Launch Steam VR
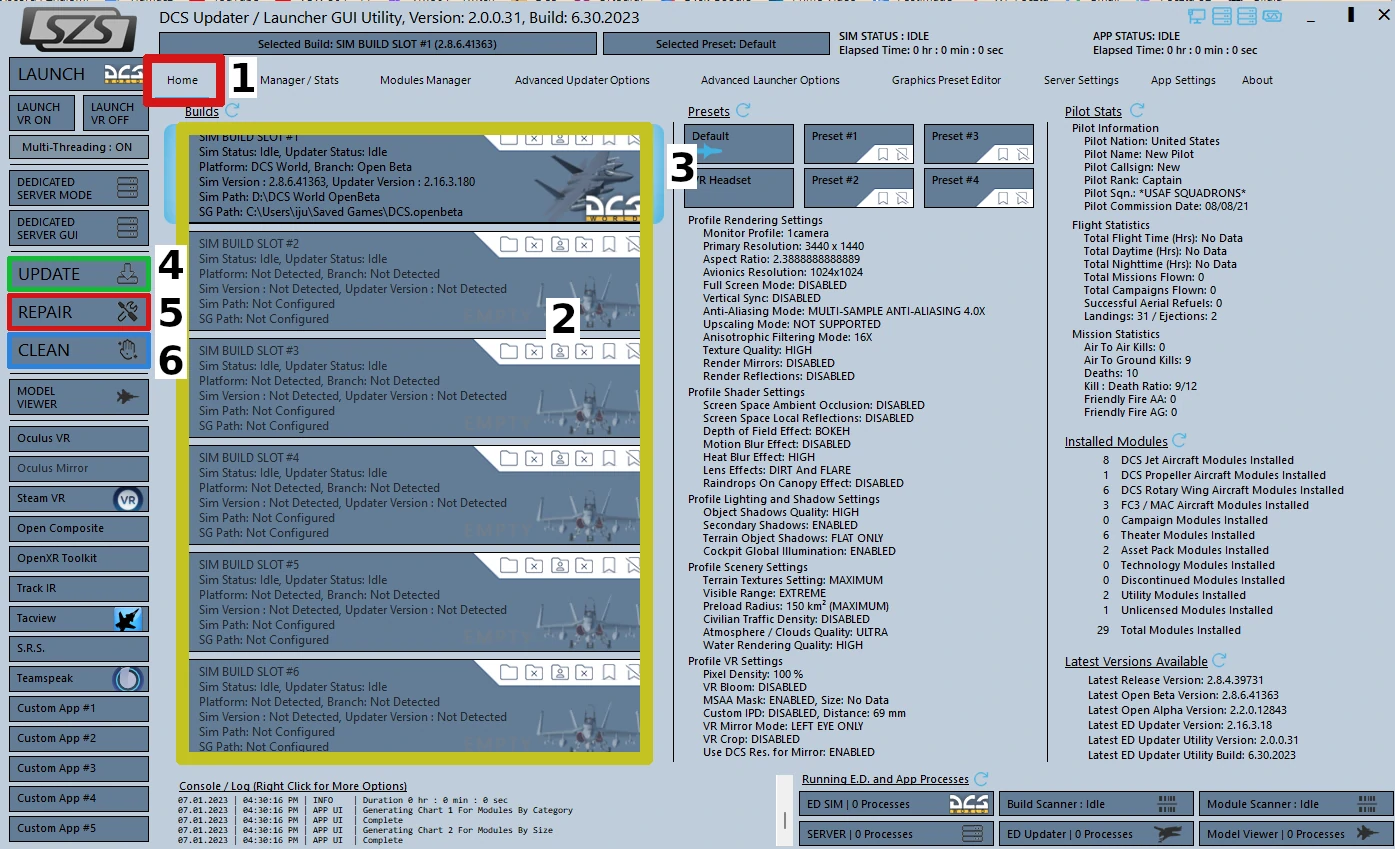 click(78, 498)
